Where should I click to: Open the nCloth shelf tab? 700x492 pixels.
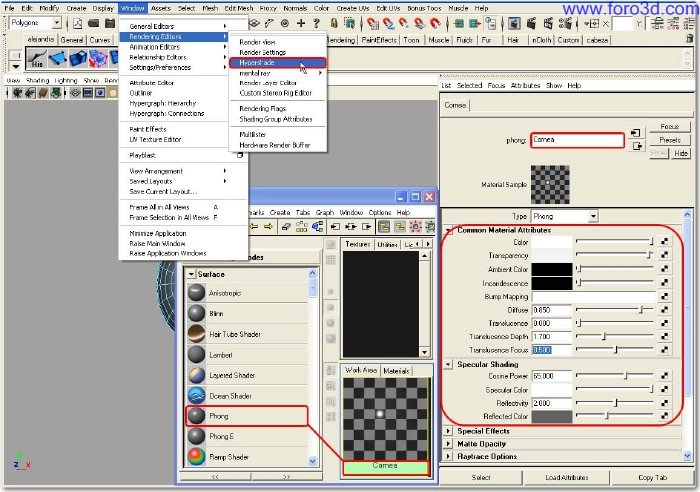coord(542,40)
